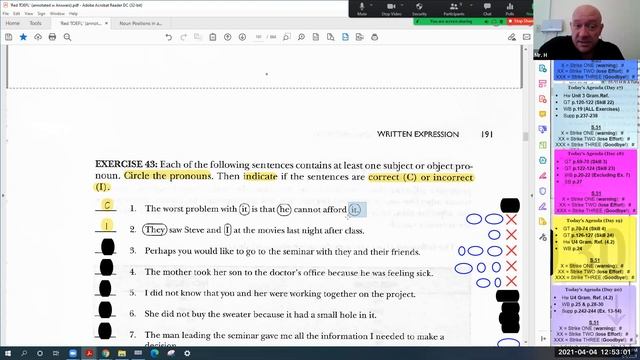
Task: Click the red pen icon in right panel
Action: click(x=542, y=176)
